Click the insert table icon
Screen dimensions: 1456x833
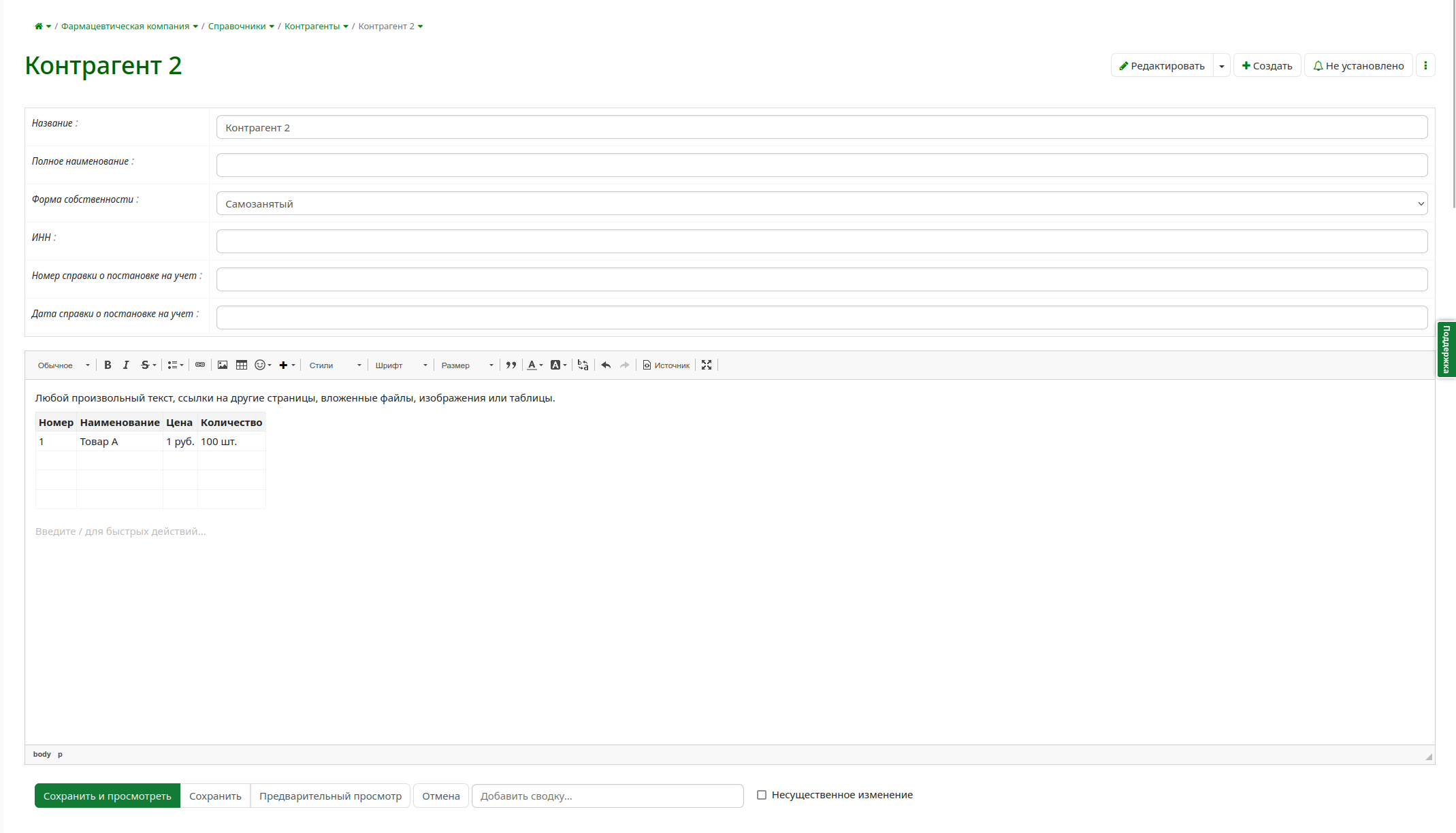[x=242, y=365]
